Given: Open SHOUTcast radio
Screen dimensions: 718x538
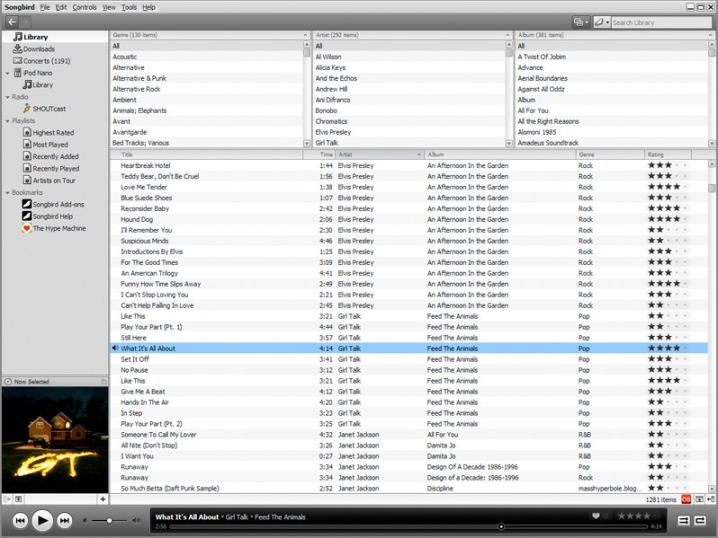Looking at the screenshot, I should pos(49,108).
